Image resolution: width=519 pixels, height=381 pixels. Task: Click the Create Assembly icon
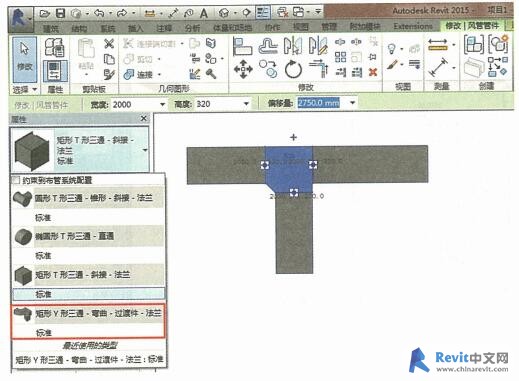click(474, 45)
